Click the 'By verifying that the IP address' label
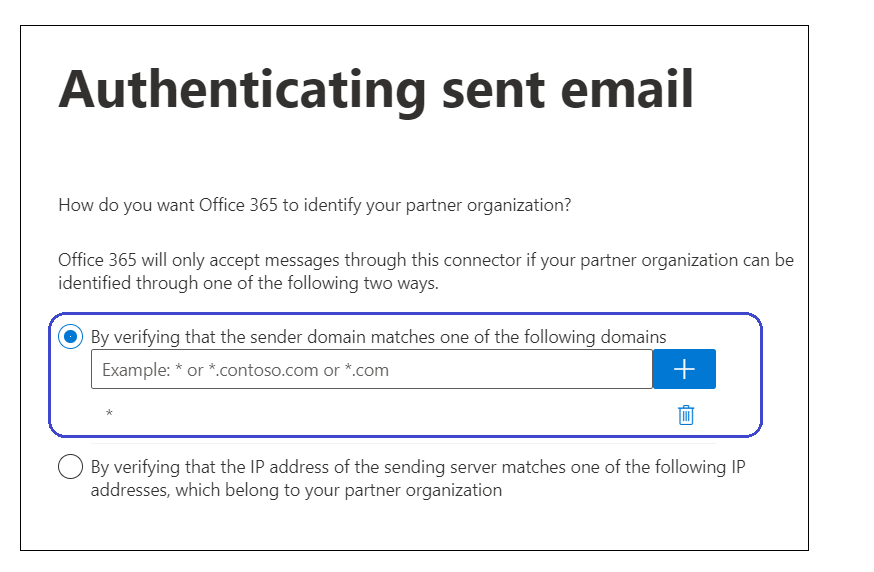The image size is (874, 572). point(418,467)
